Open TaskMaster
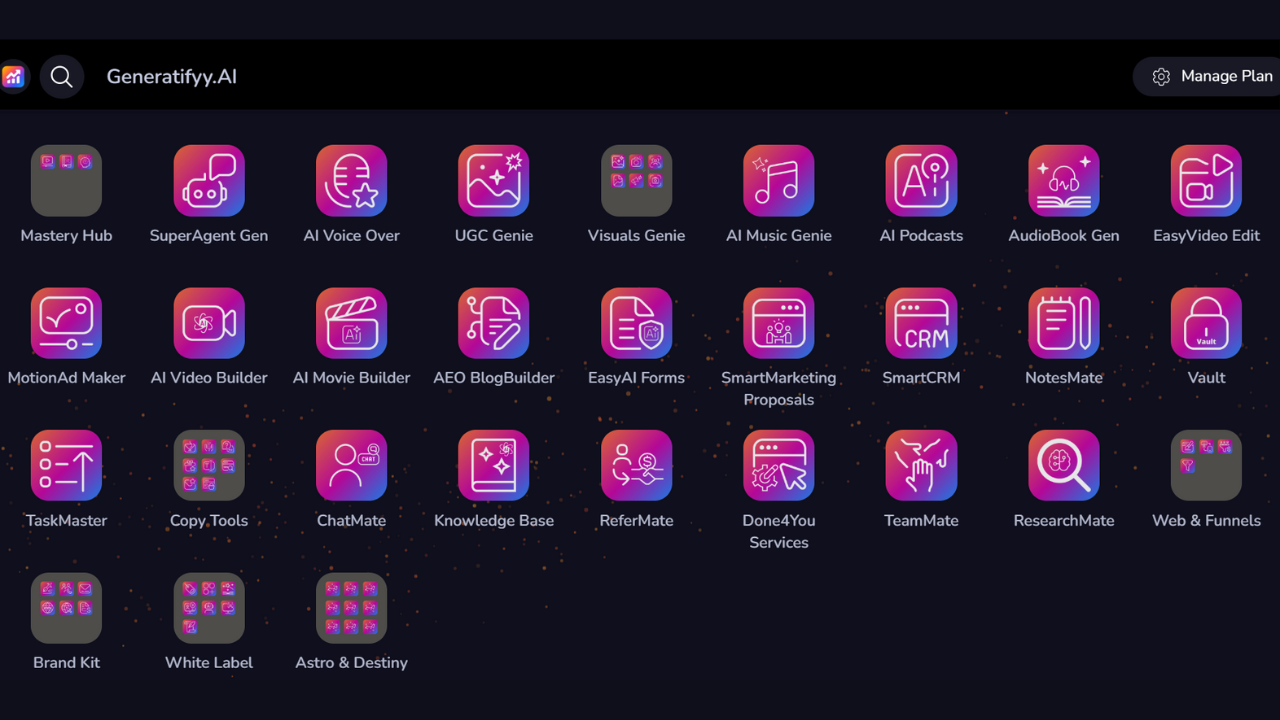 click(x=66, y=465)
